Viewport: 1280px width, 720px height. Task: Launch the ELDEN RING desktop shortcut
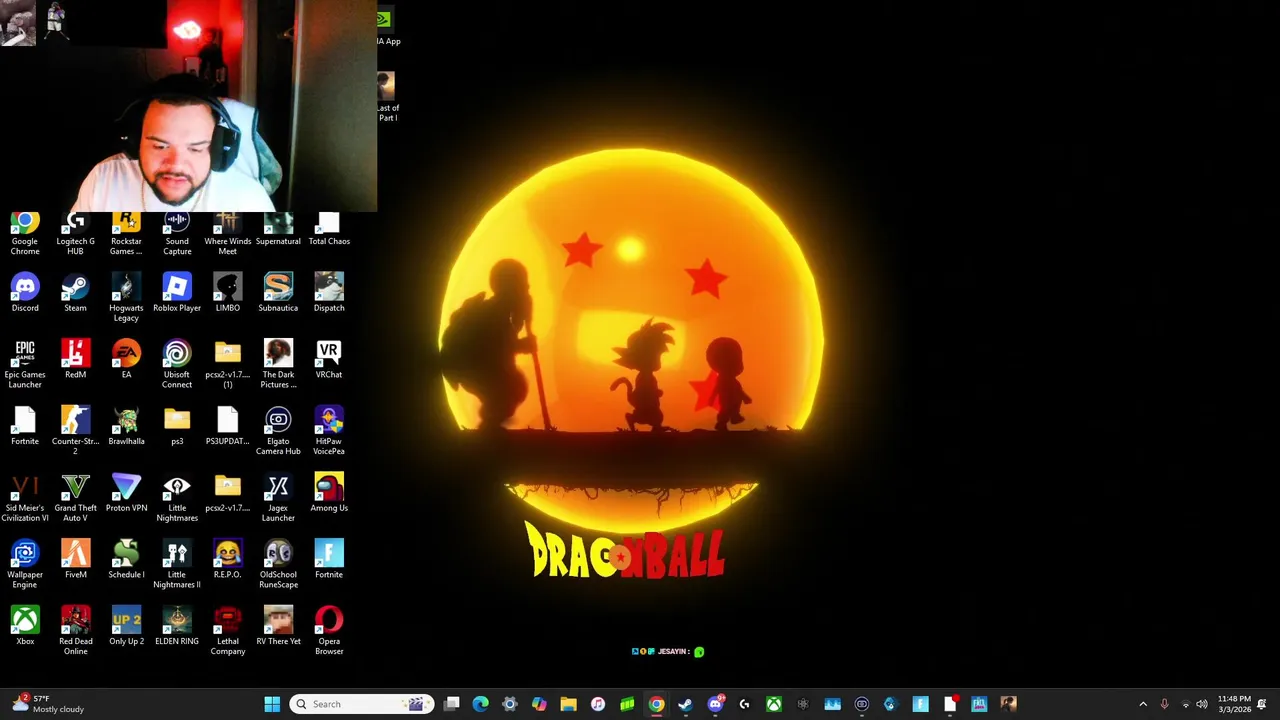[x=177, y=626]
